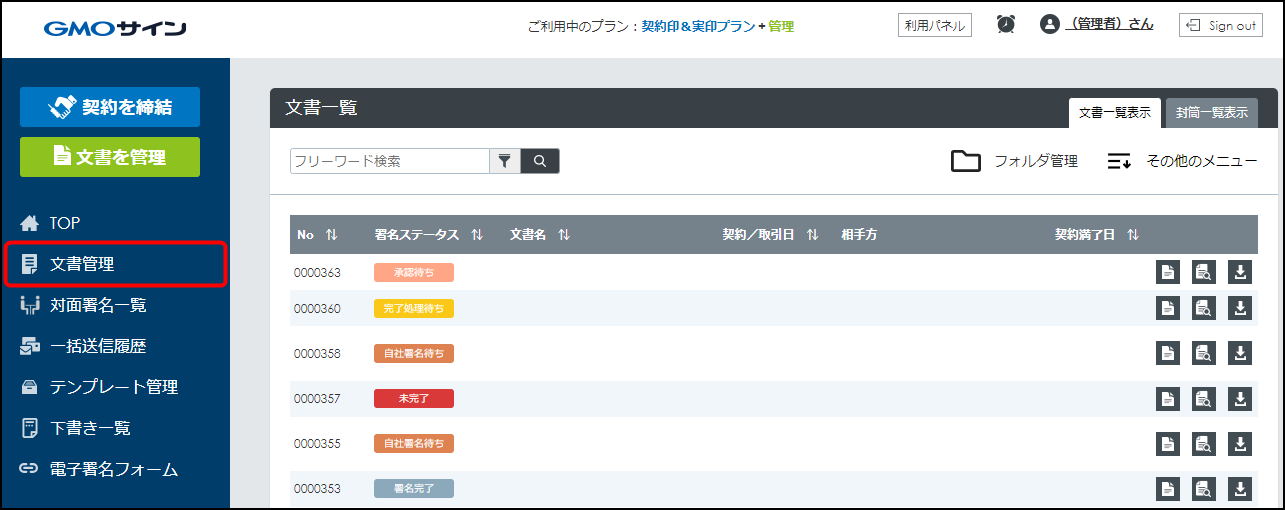Click the magnifier search button

point(540,161)
